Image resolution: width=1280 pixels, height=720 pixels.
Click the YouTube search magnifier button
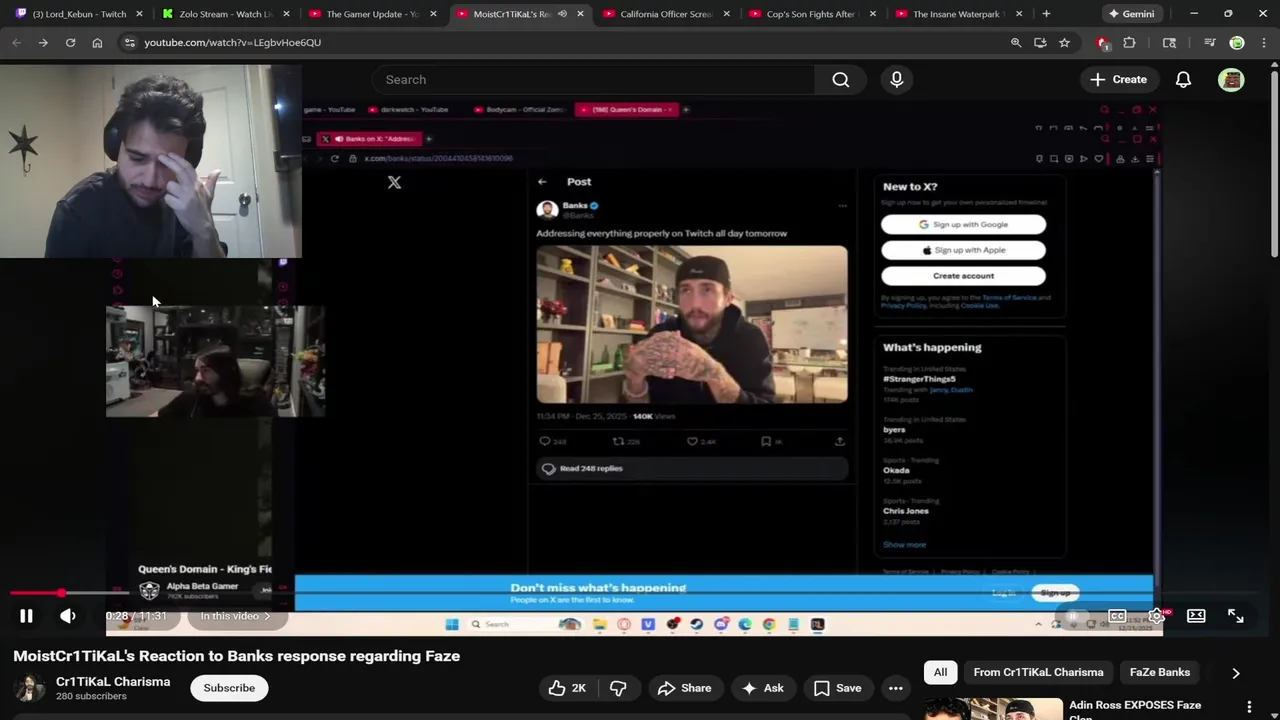tap(841, 80)
